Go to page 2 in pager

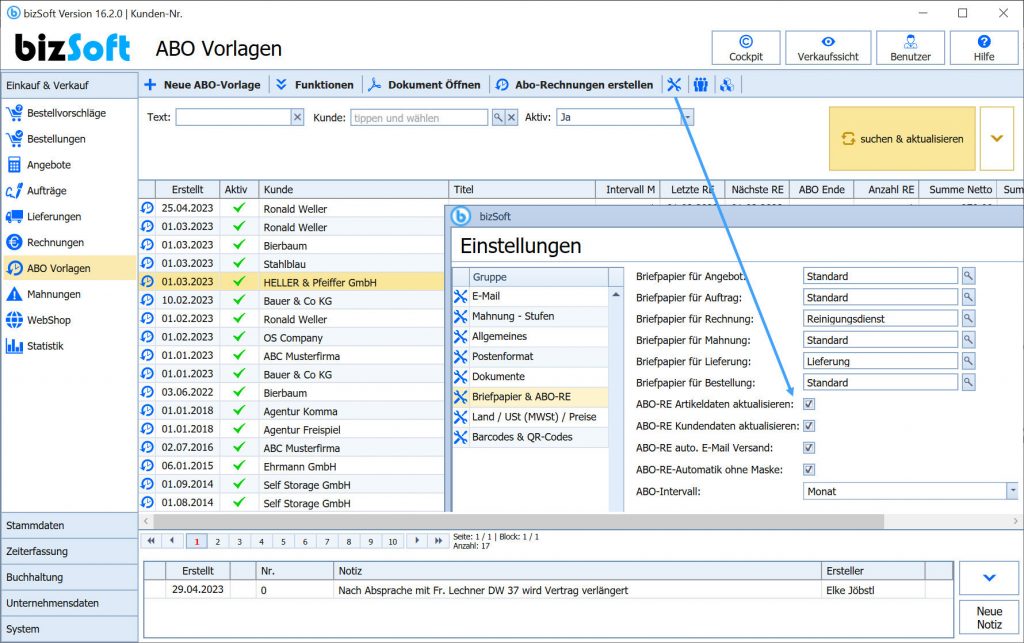pos(218,541)
